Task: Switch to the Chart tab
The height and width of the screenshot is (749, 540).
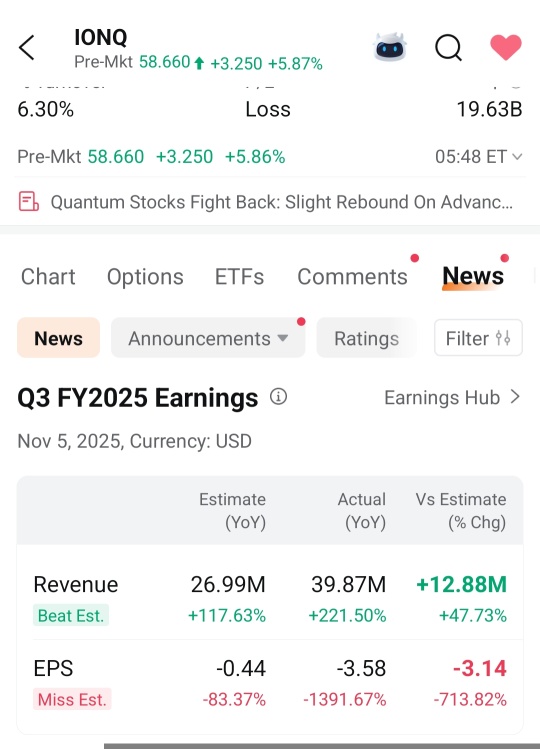Action: point(48,277)
